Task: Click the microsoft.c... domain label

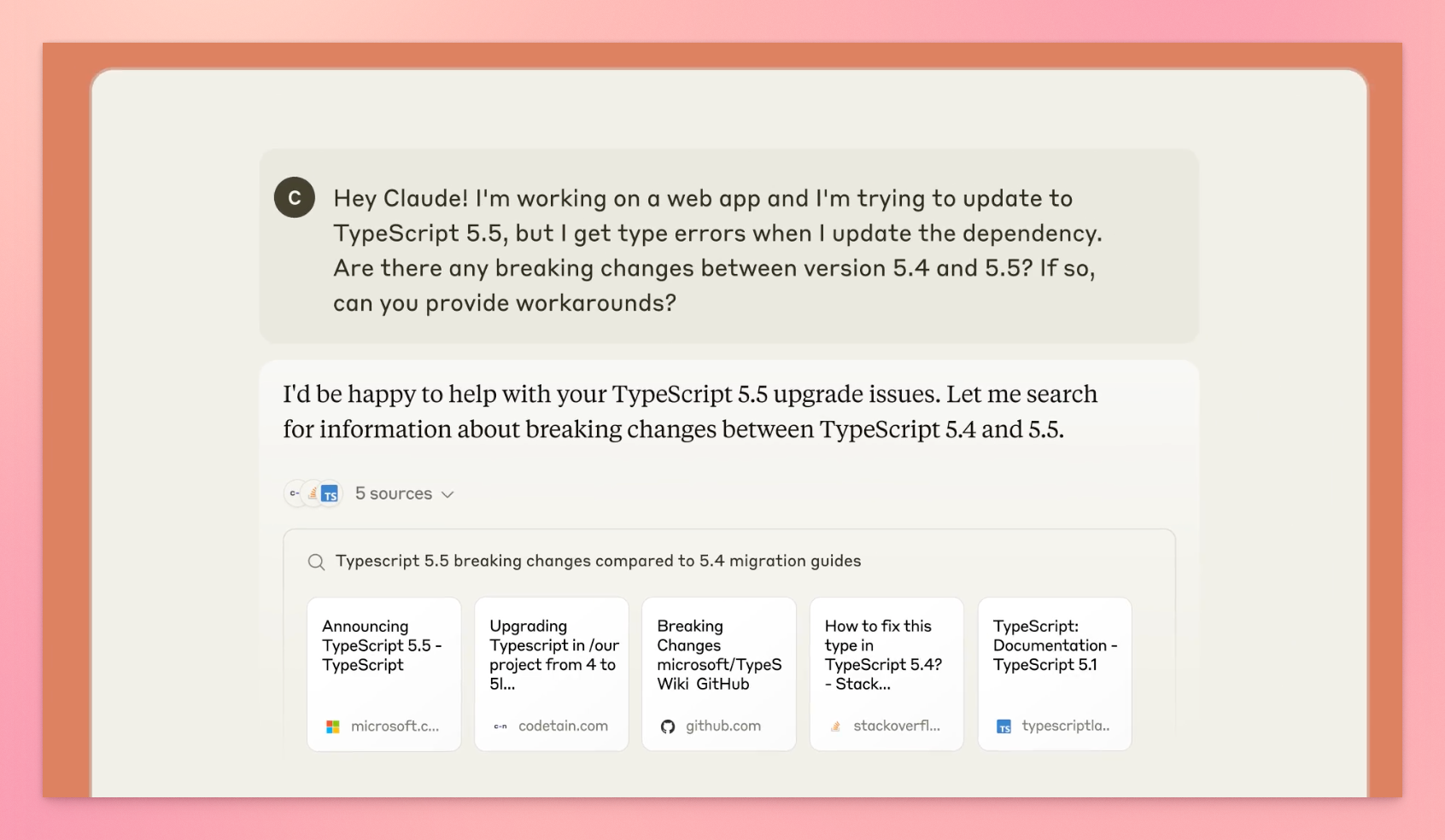Action: point(395,726)
